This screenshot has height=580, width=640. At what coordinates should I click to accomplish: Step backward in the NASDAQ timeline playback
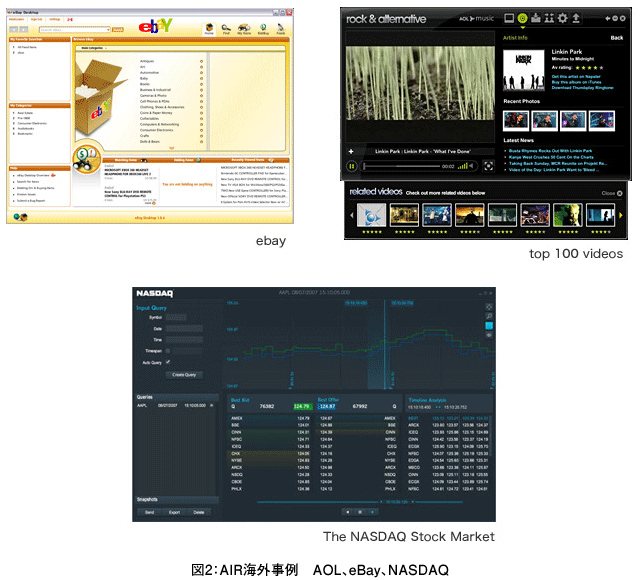347,512
